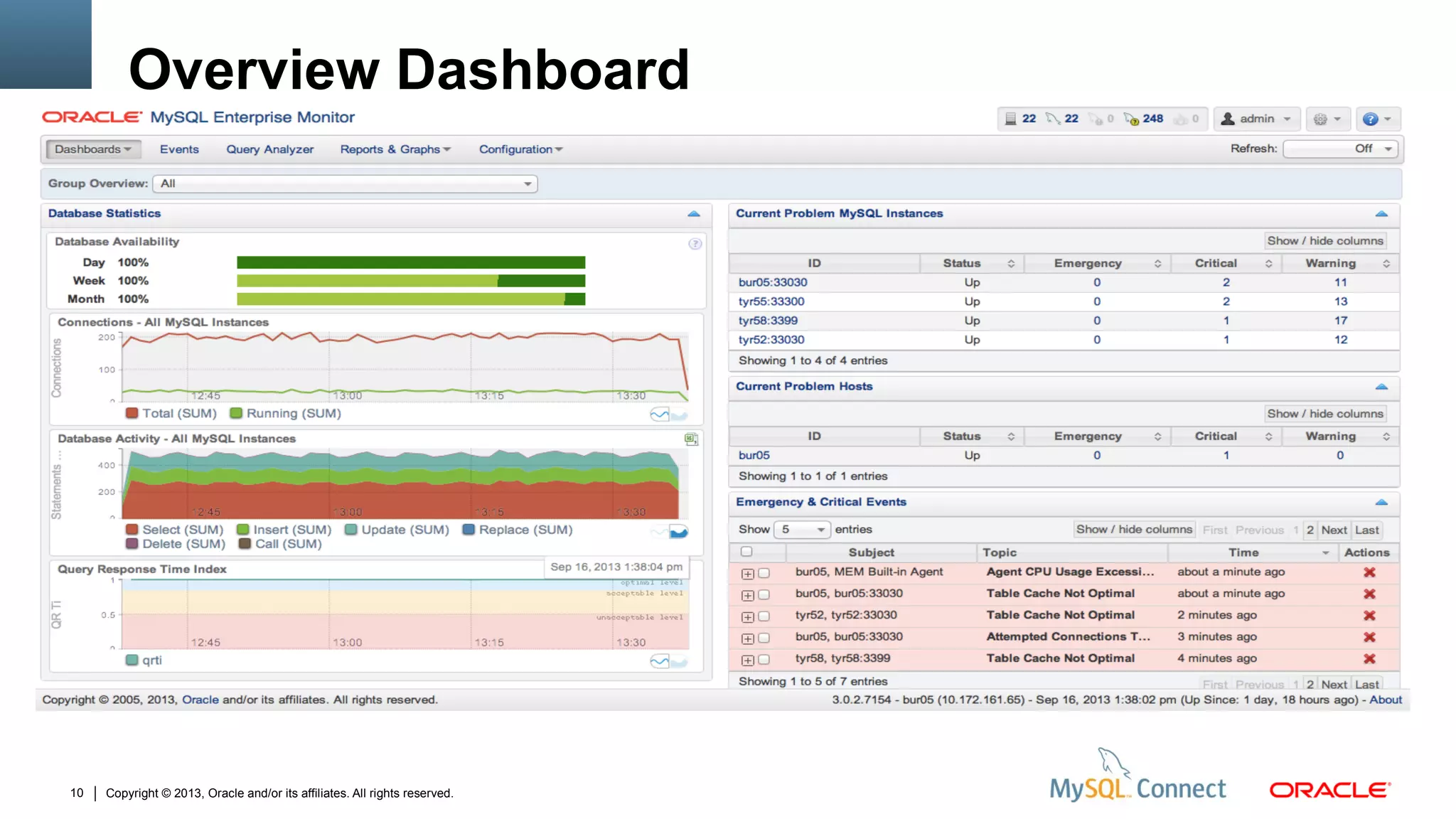Check the Table Cache event checkbox for bur05:33030
Screen dimensions: 1456x819
click(x=764, y=595)
